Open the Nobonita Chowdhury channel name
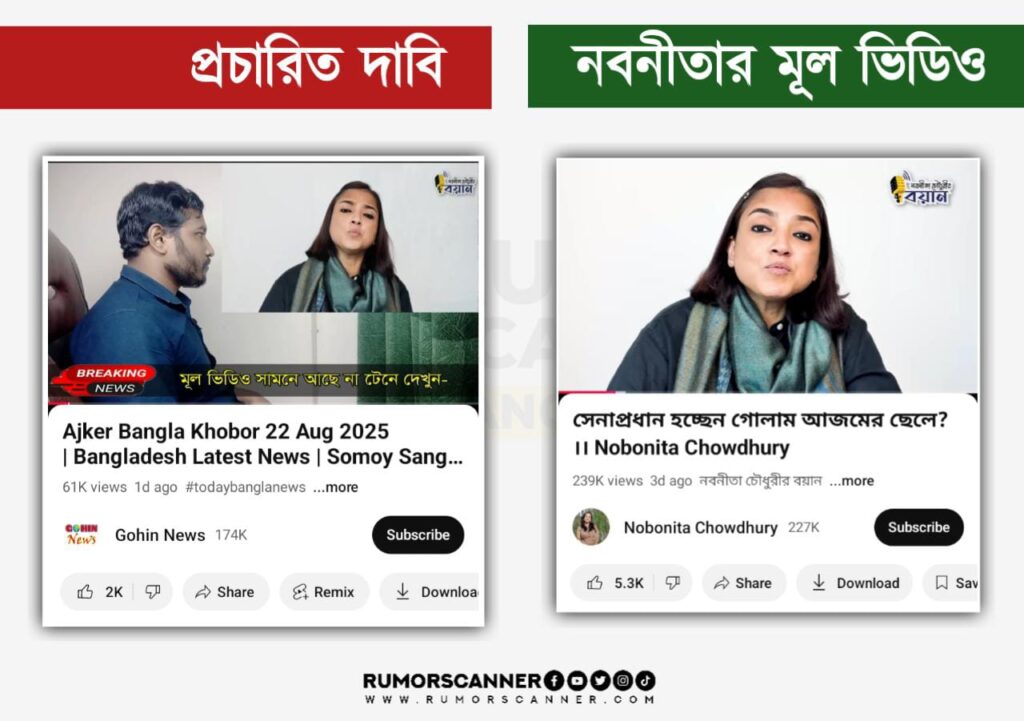 [700, 527]
